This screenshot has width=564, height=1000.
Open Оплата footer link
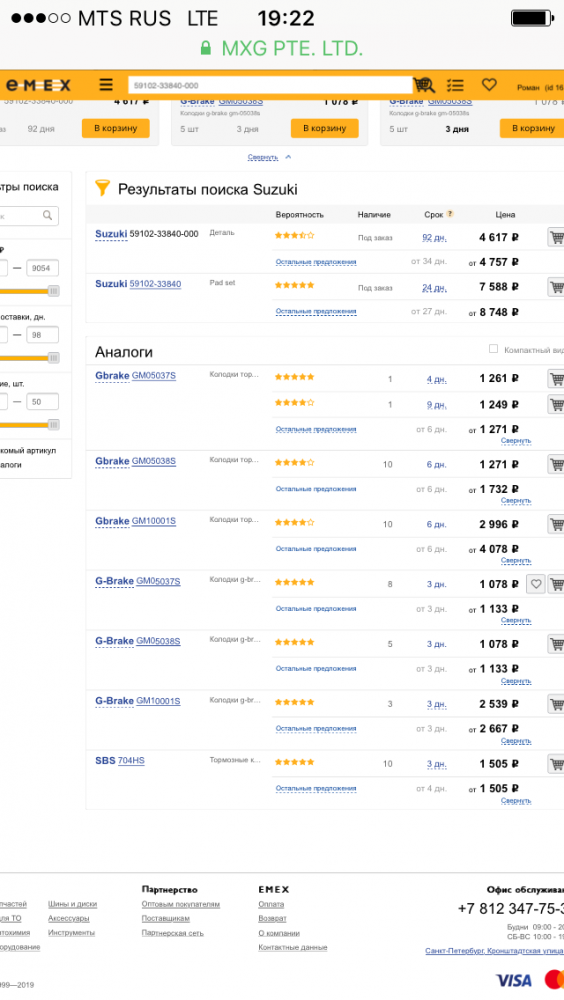point(271,904)
